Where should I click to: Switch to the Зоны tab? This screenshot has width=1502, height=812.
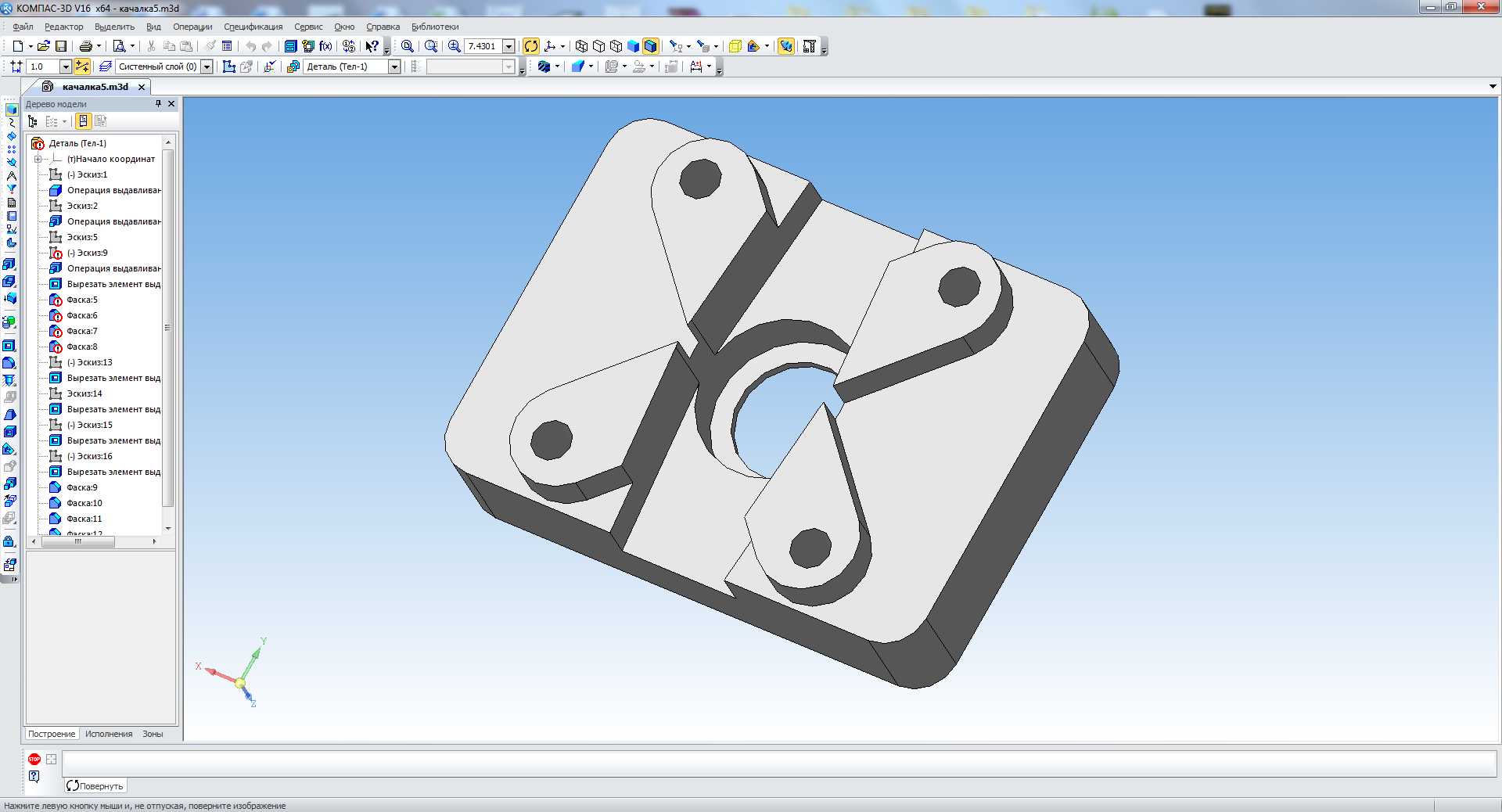[x=153, y=734]
